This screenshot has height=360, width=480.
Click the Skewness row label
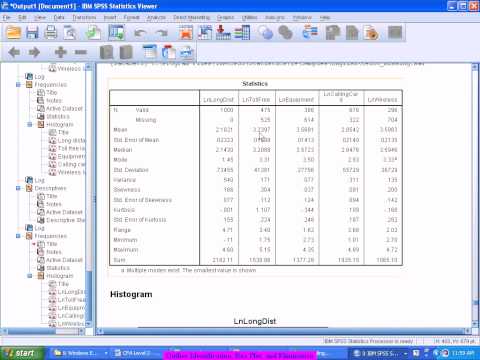click(x=126, y=190)
